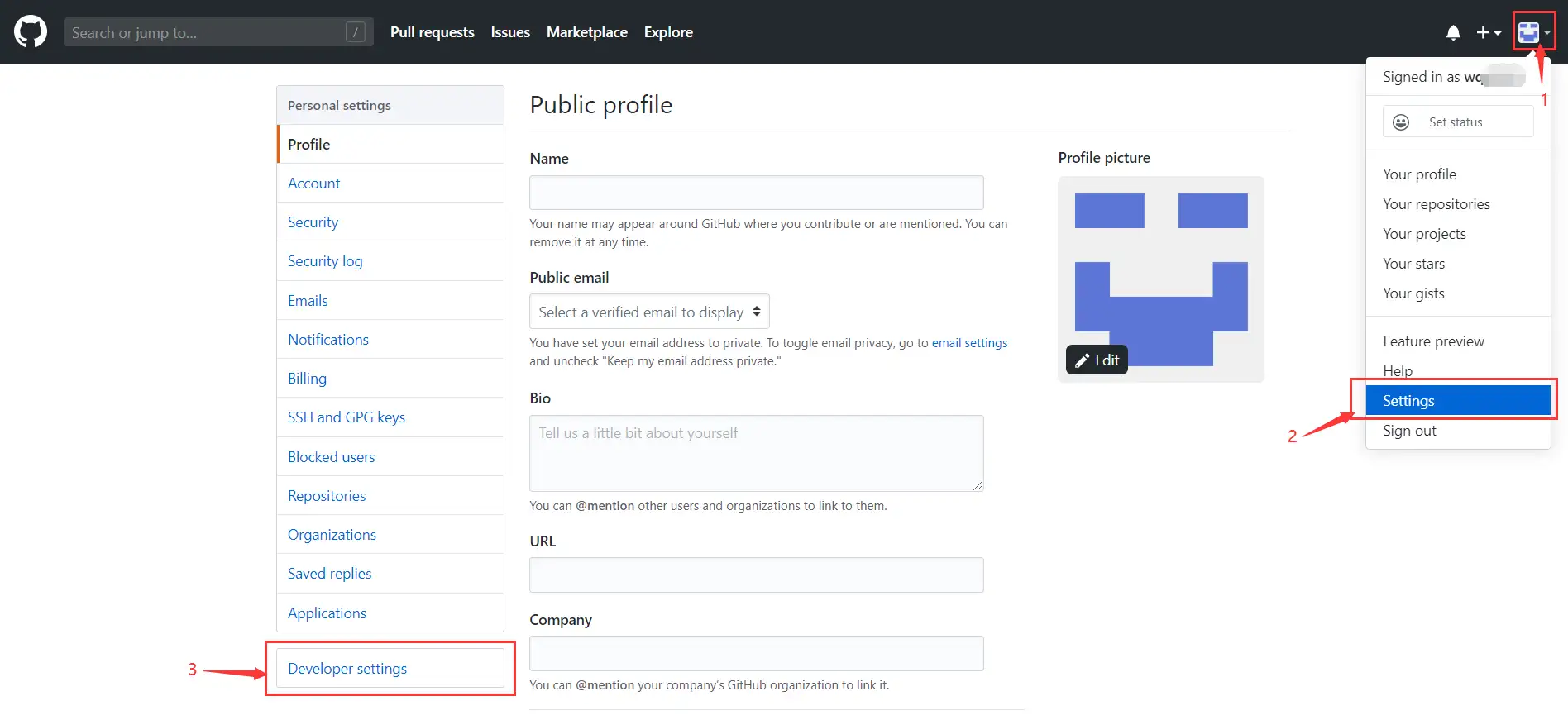Open the plus create-new menu
This screenshot has width=1568, height=720.
1488,32
